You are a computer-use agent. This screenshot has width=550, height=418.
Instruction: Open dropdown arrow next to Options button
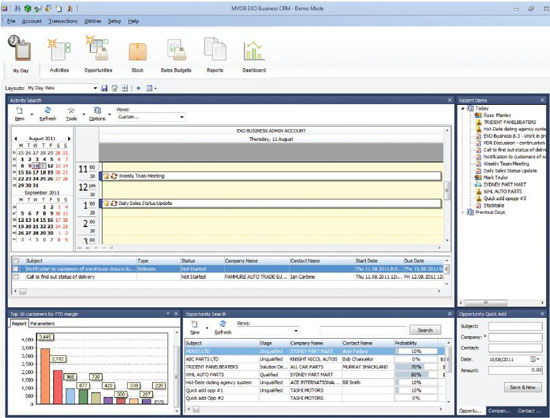(x=109, y=114)
